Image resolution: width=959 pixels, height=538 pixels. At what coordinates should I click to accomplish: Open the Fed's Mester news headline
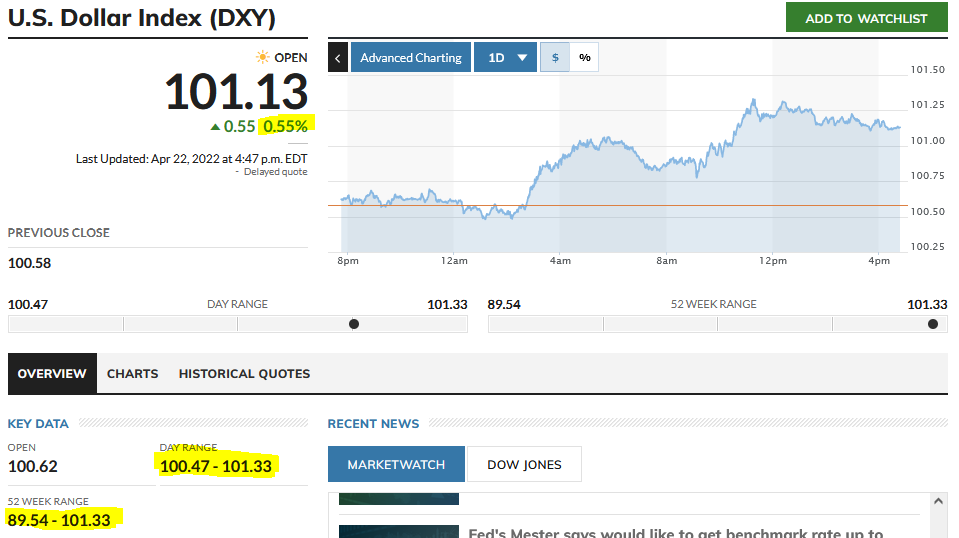coord(675,533)
